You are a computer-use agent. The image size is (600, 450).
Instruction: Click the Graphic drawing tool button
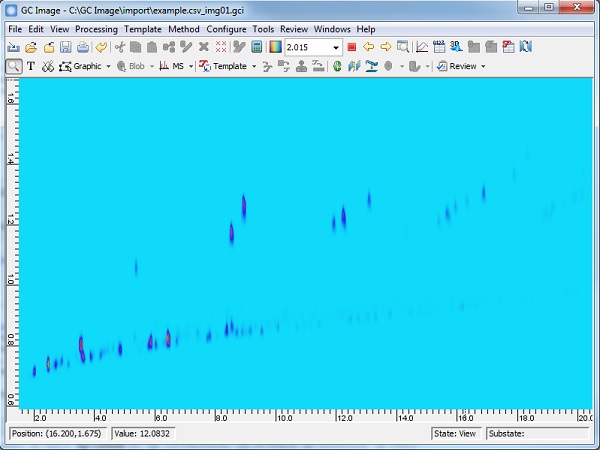coord(80,66)
